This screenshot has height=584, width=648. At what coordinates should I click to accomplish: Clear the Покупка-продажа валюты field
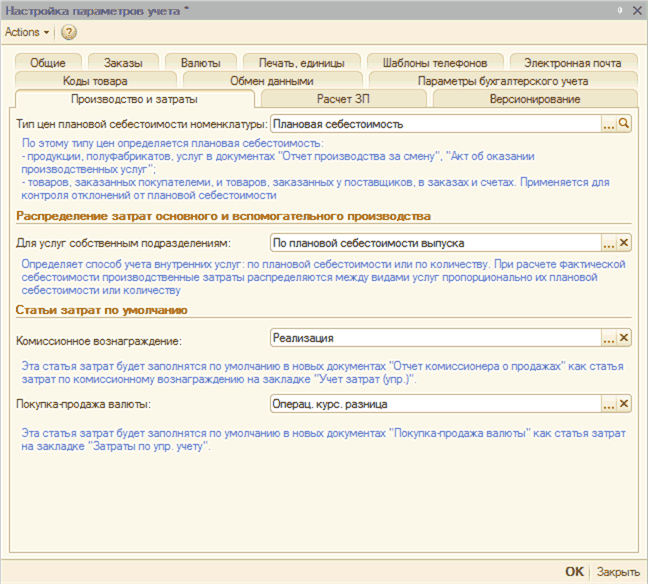coord(625,404)
